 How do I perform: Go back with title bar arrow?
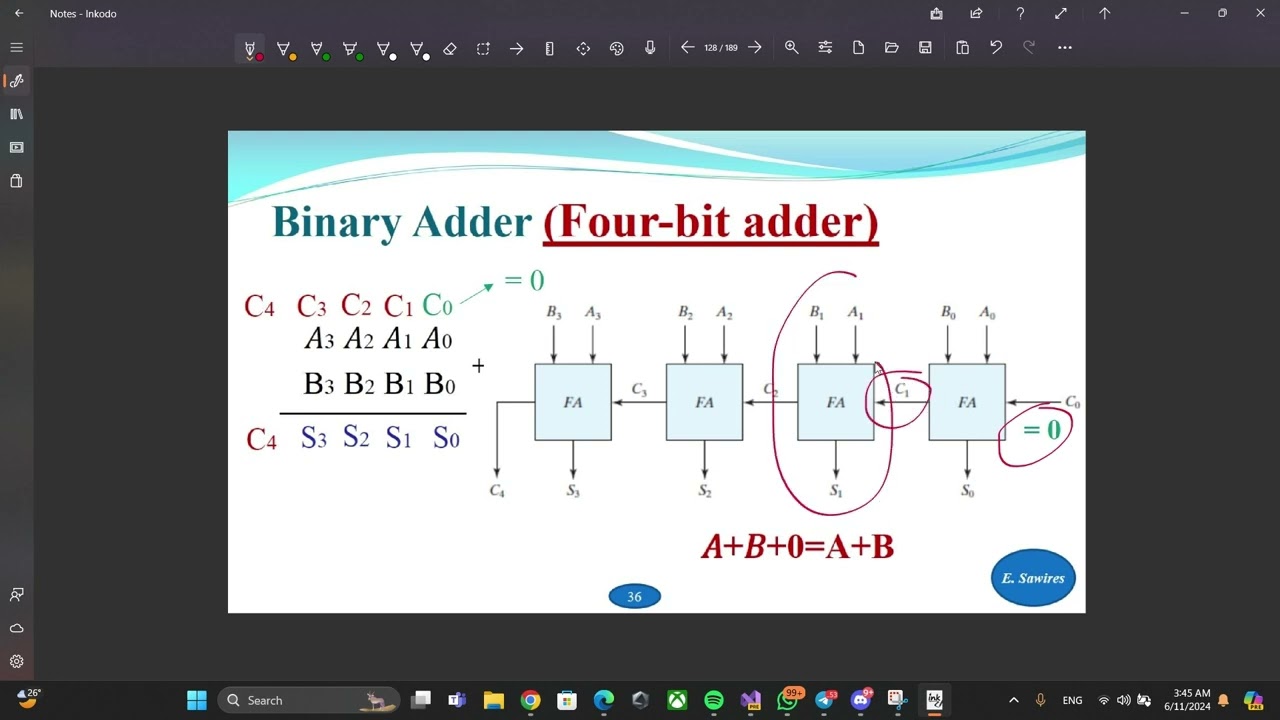click(18, 13)
